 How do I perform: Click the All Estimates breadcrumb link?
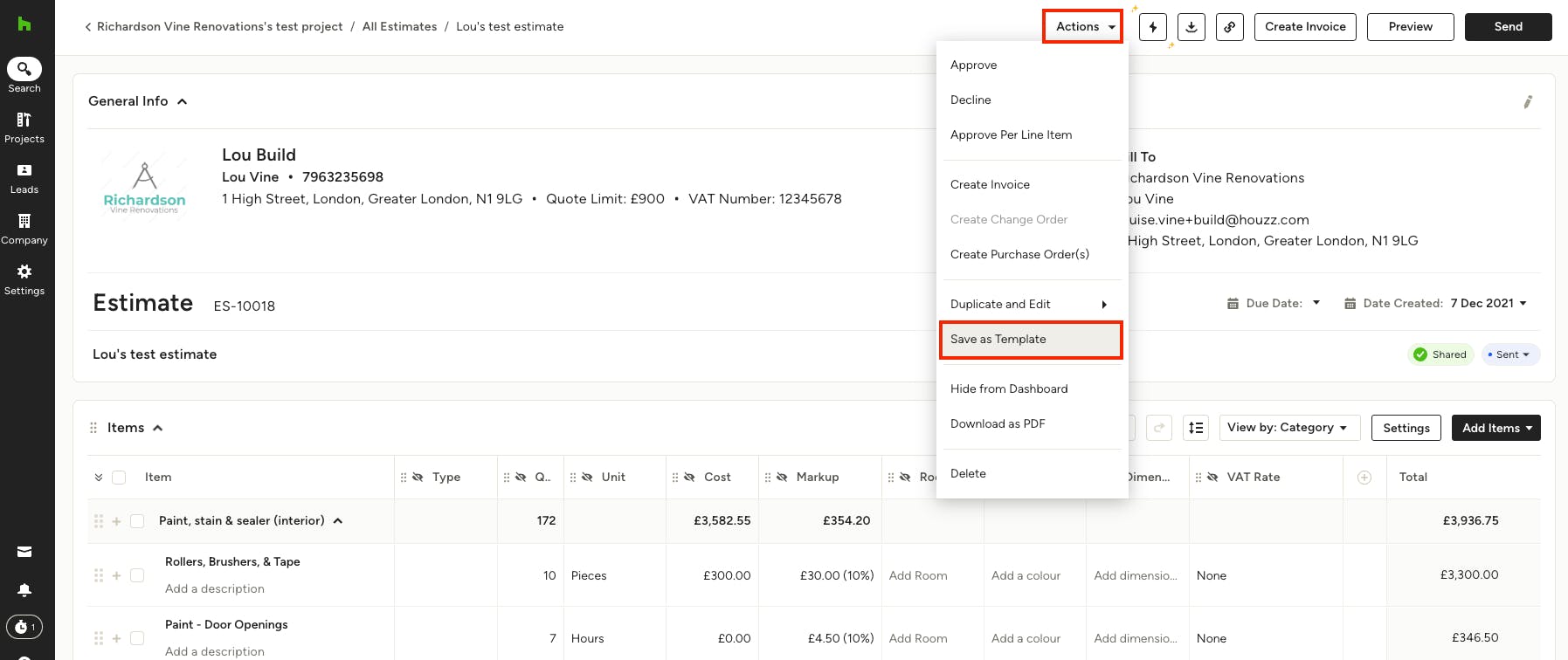(399, 27)
